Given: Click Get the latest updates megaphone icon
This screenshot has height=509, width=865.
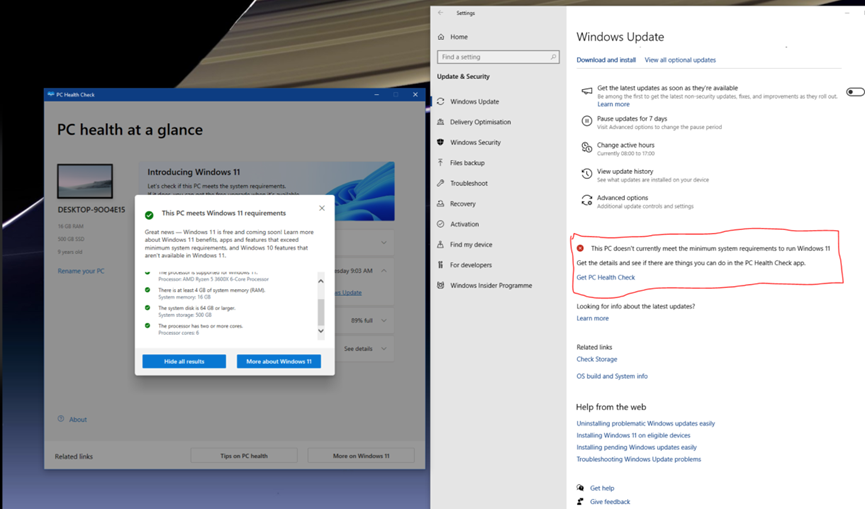Looking at the screenshot, I should pyautogui.click(x=586, y=91).
